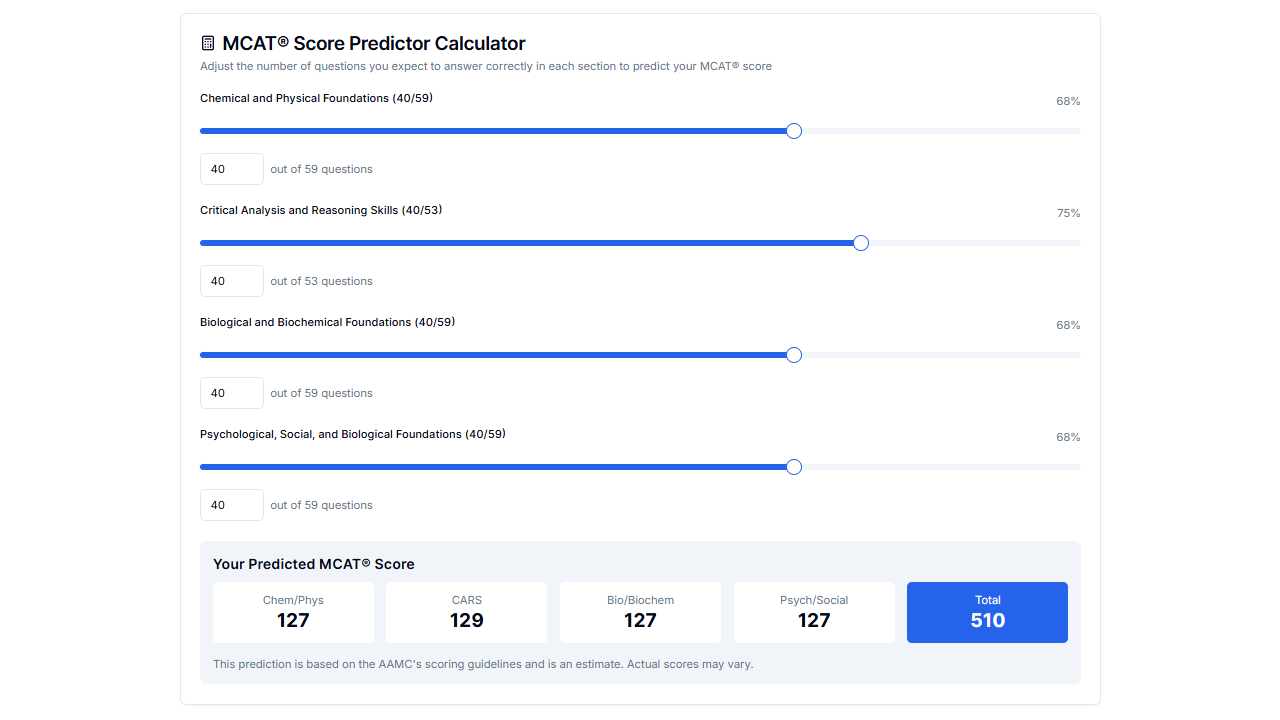Image resolution: width=1280 pixels, height=720 pixels.
Task: Click the calculator icon beside the title
Action: (207, 42)
